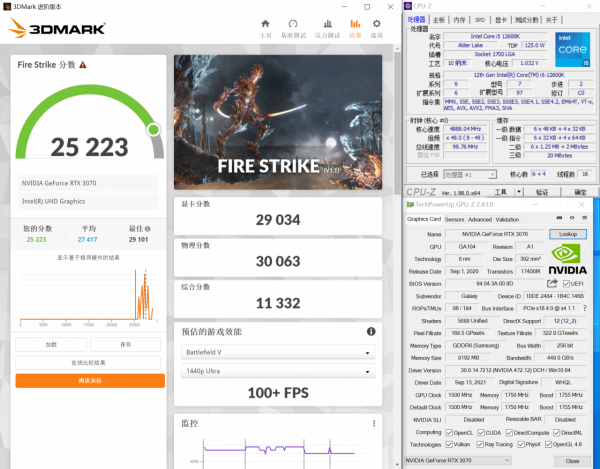This screenshot has height=469, width=600.
Task: Toggle the DirectML checkbox in GPU-Z
Action: [557, 433]
